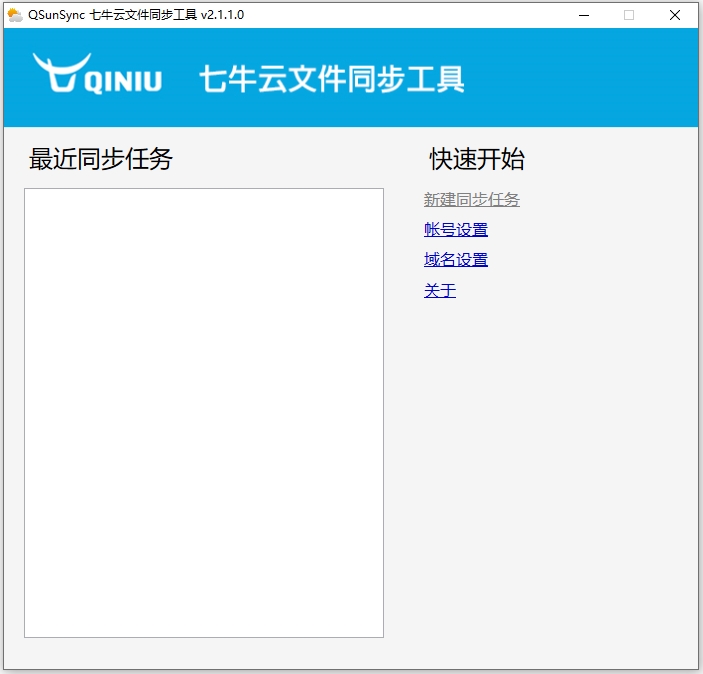Close the QSunSync window

point(674,15)
